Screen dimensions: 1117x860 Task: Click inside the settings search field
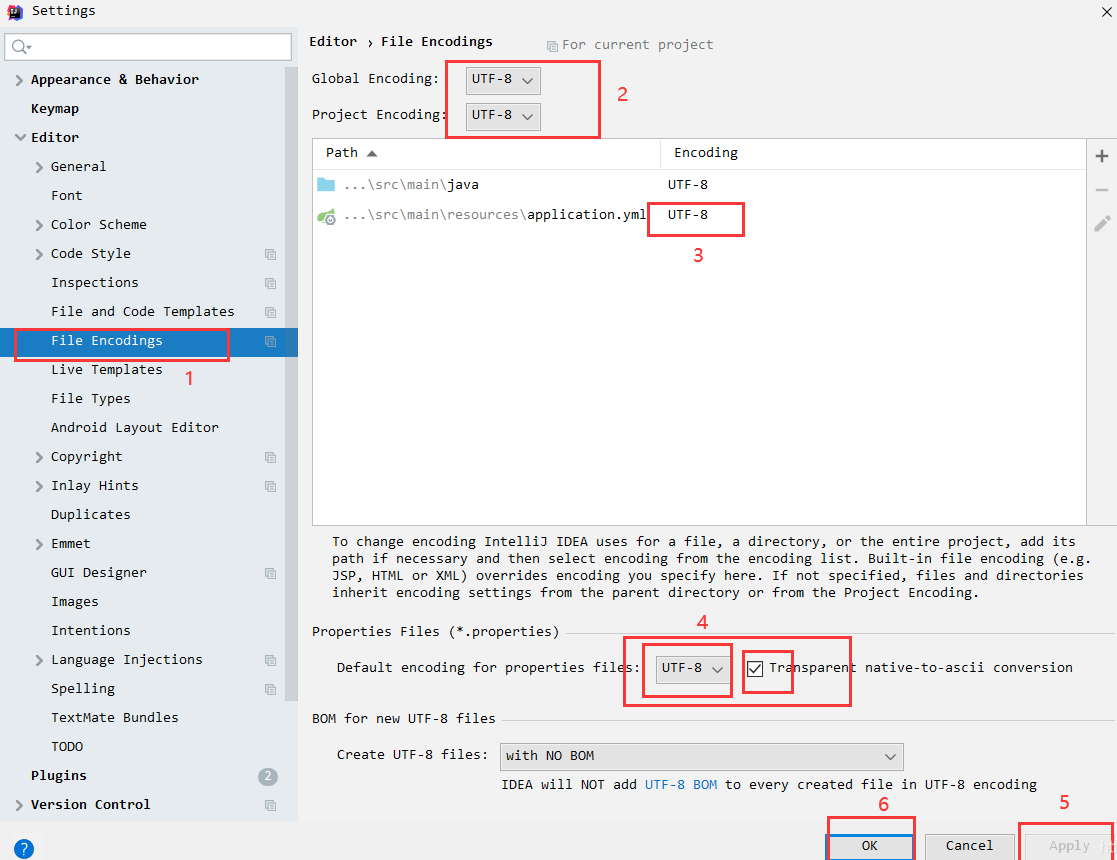pyautogui.click(x=148, y=47)
